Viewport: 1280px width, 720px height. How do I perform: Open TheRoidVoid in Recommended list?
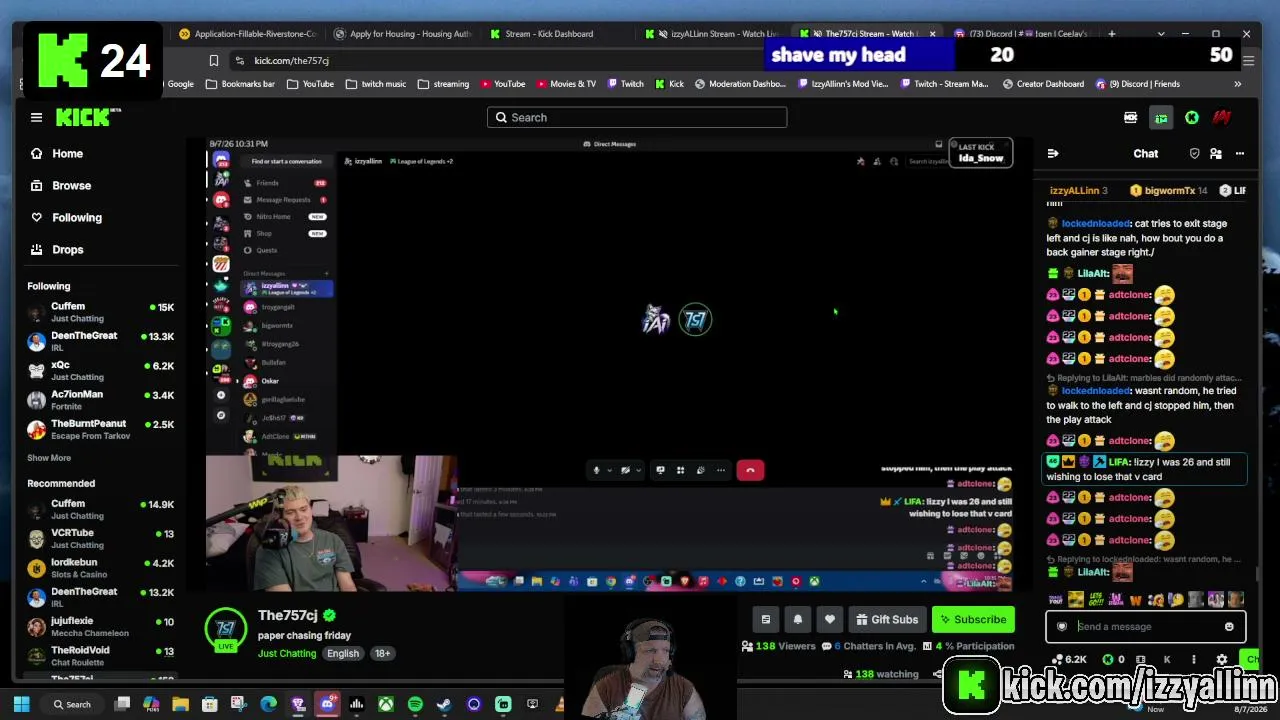pyautogui.click(x=100, y=656)
